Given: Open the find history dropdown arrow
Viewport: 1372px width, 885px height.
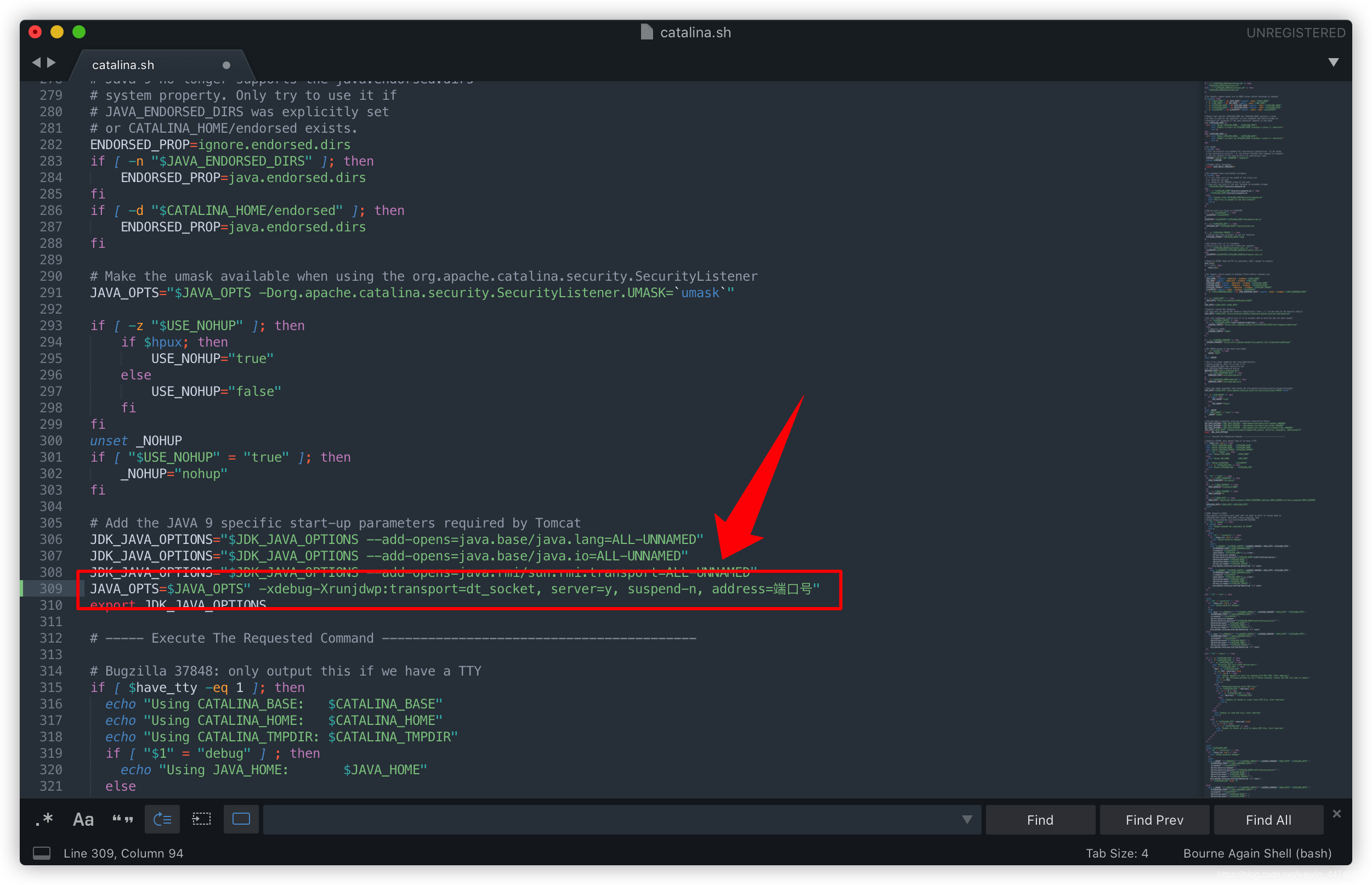Looking at the screenshot, I should coord(967,820).
